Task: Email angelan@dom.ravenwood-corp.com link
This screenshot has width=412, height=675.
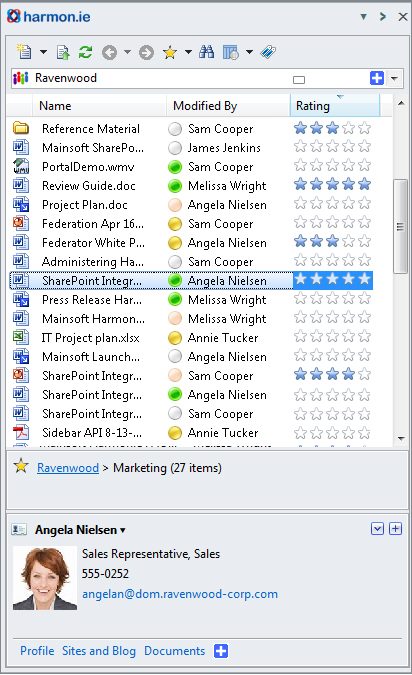Action: point(180,594)
